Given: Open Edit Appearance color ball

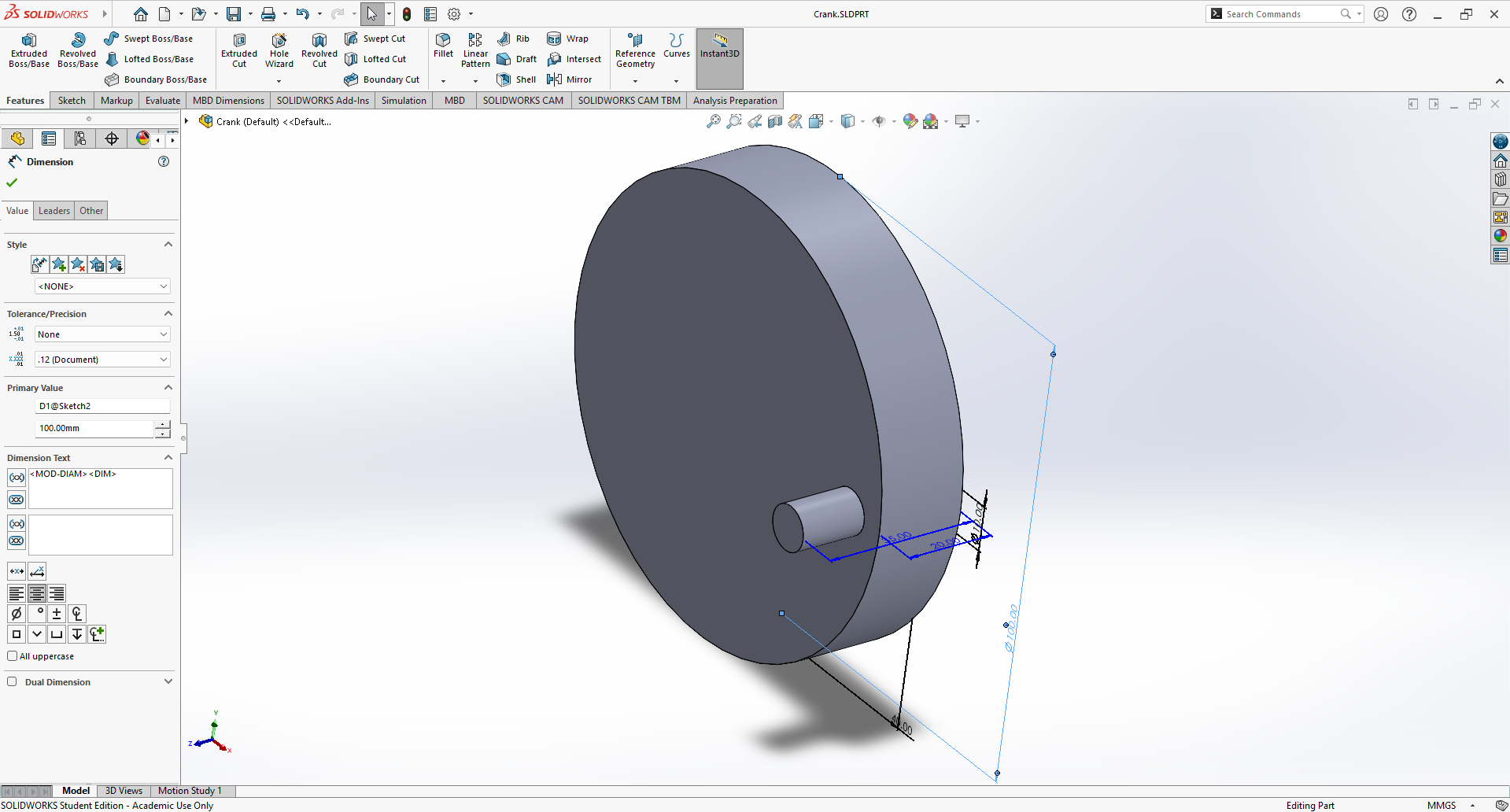Looking at the screenshot, I should click(910, 121).
